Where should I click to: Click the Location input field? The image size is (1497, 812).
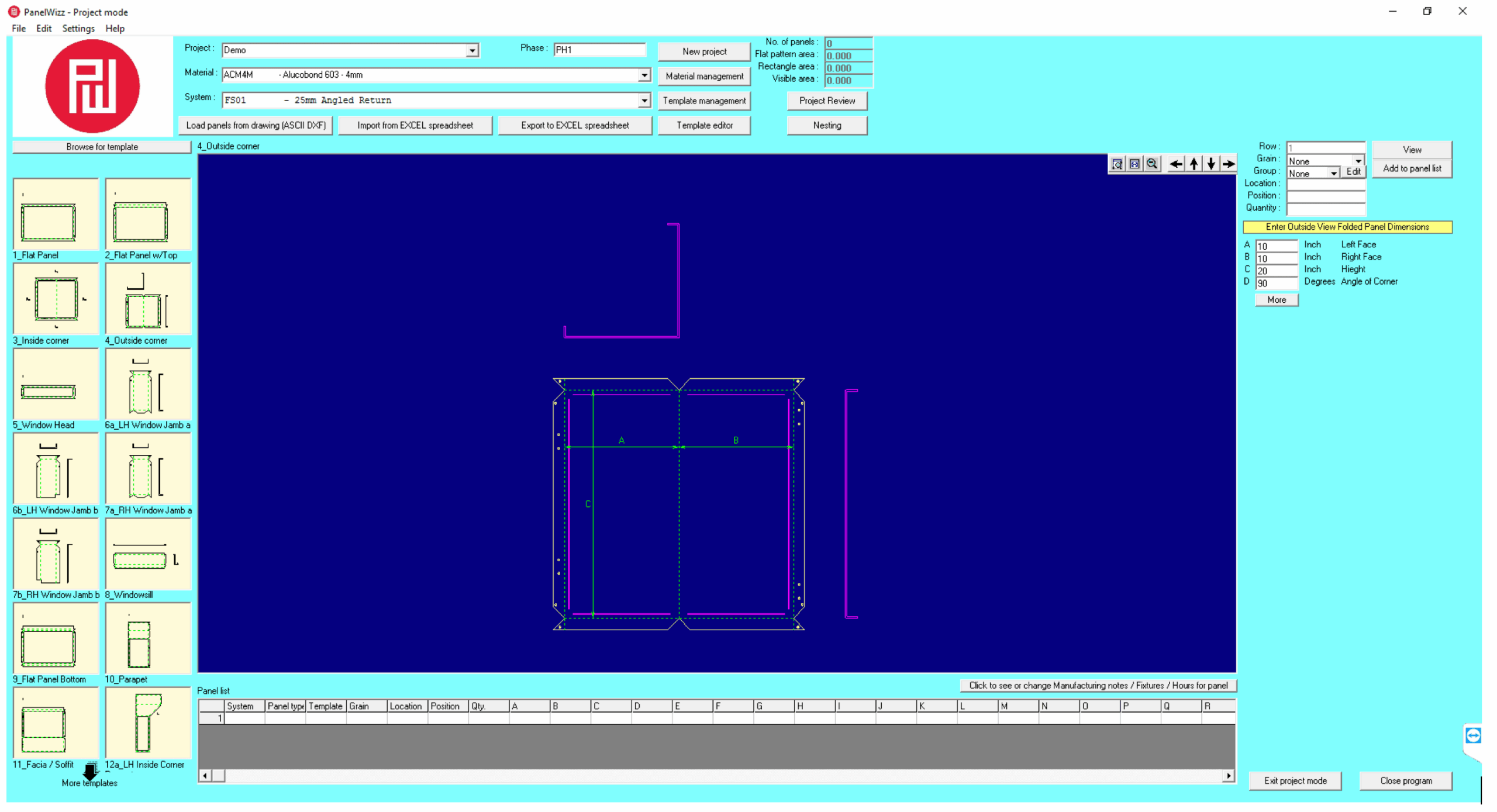[1326, 184]
